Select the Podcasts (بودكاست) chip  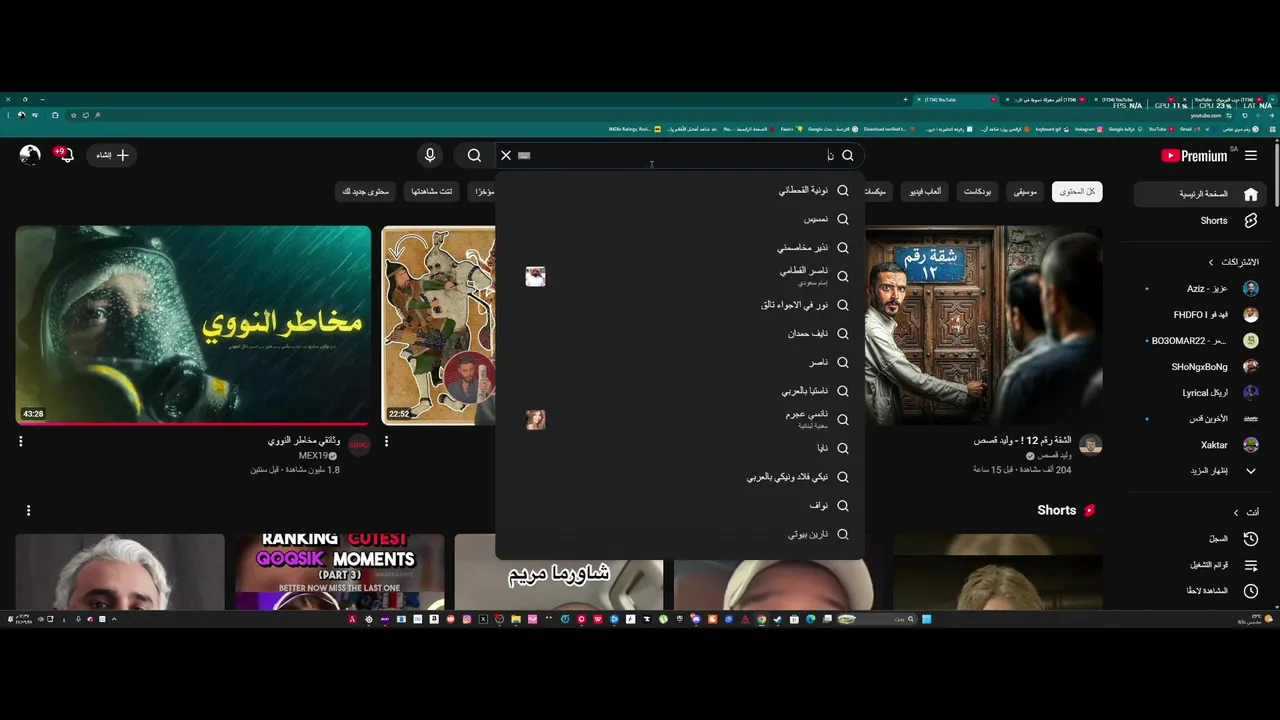coord(978,191)
